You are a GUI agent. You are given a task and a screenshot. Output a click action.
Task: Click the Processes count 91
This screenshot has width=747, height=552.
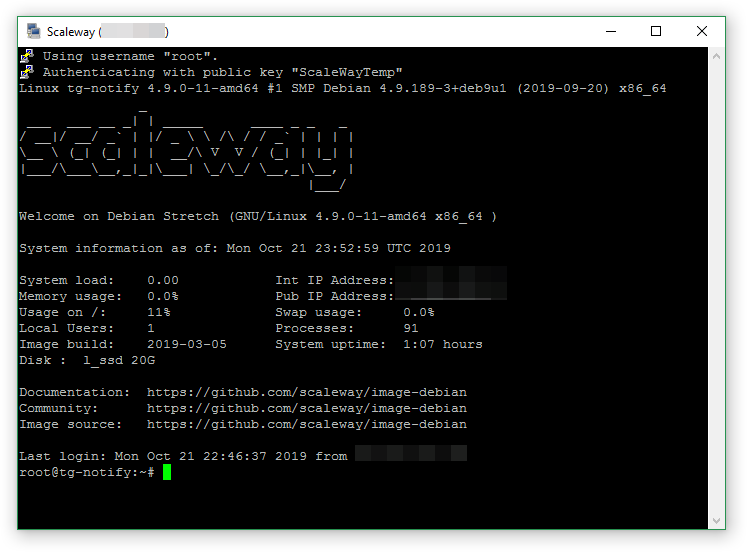(411, 328)
